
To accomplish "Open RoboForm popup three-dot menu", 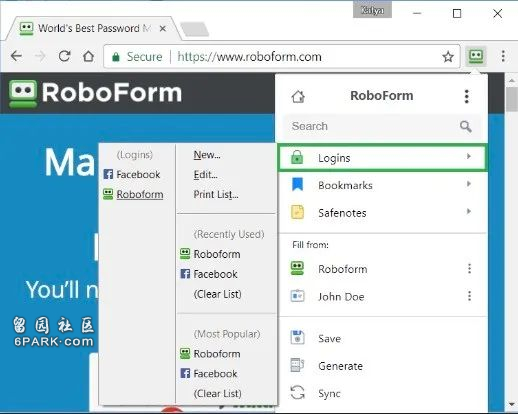I will [467, 96].
